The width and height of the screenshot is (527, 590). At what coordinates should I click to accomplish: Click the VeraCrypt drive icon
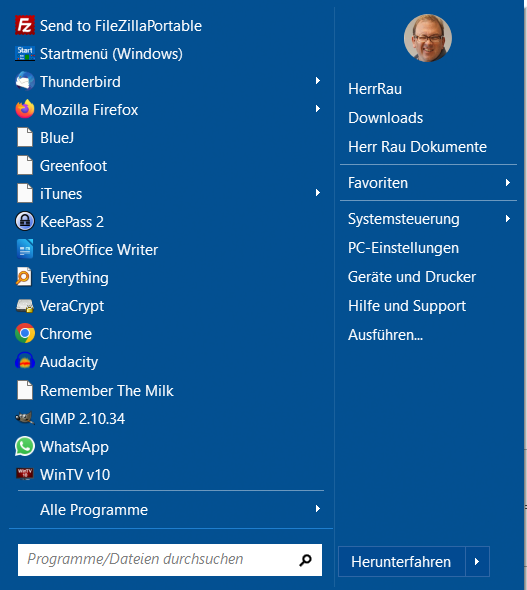click(x=25, y=306)
